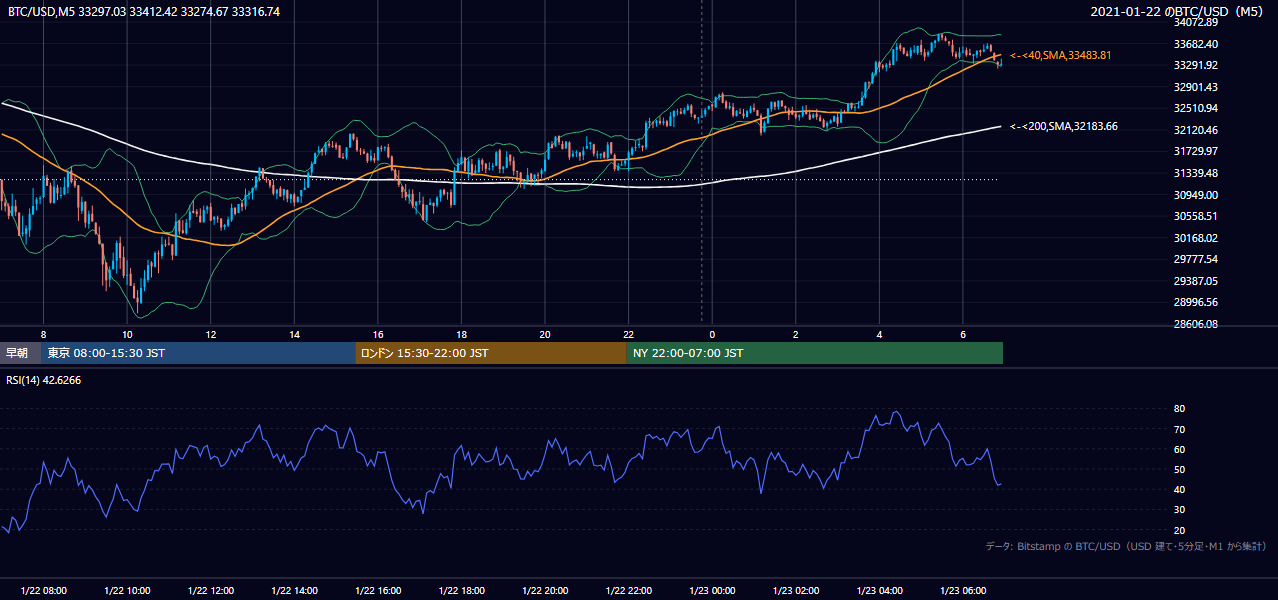Click RSI axis level 20

click(x=1180, y=530)
